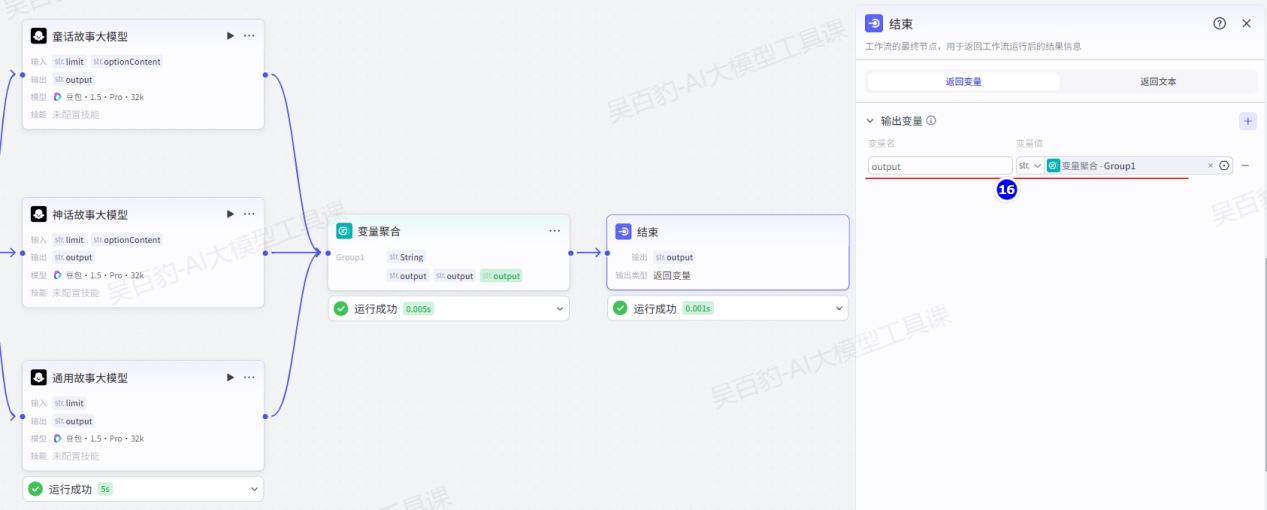The image size is (1267, 510).
Task: Run the 神话故事大模型 node
Action: [x=230, y=214]
